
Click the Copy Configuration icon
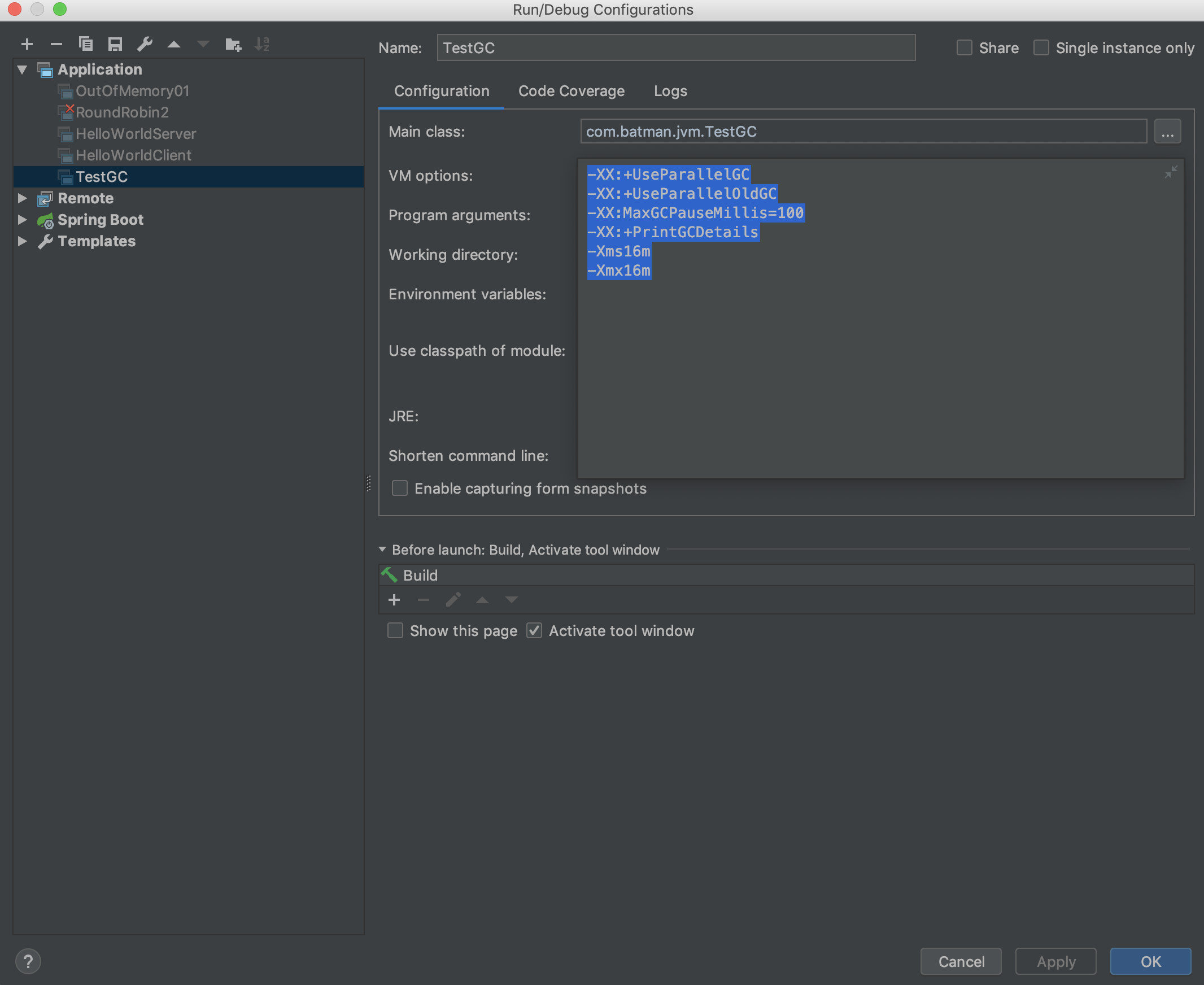[x=86, y=44]
